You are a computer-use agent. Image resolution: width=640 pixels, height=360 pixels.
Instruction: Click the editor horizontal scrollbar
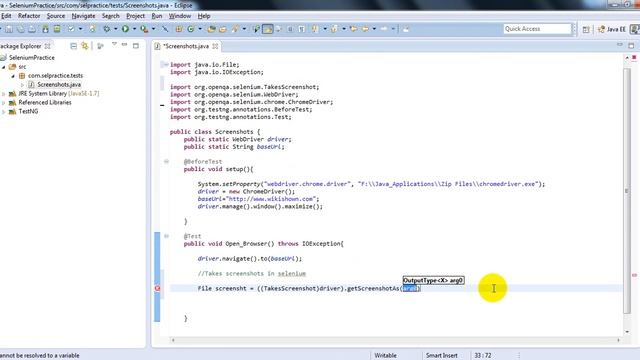[x=395, y=340]
